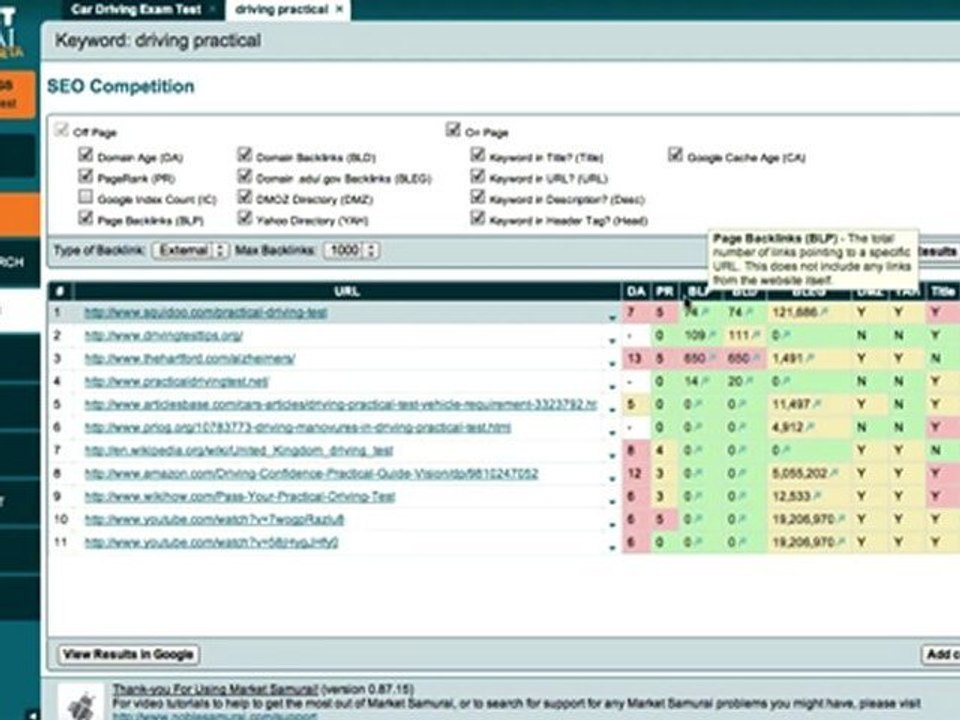Uncheck Domain Age (DA)
Viewport: 960px width, 720px height.
pos(86,155)
